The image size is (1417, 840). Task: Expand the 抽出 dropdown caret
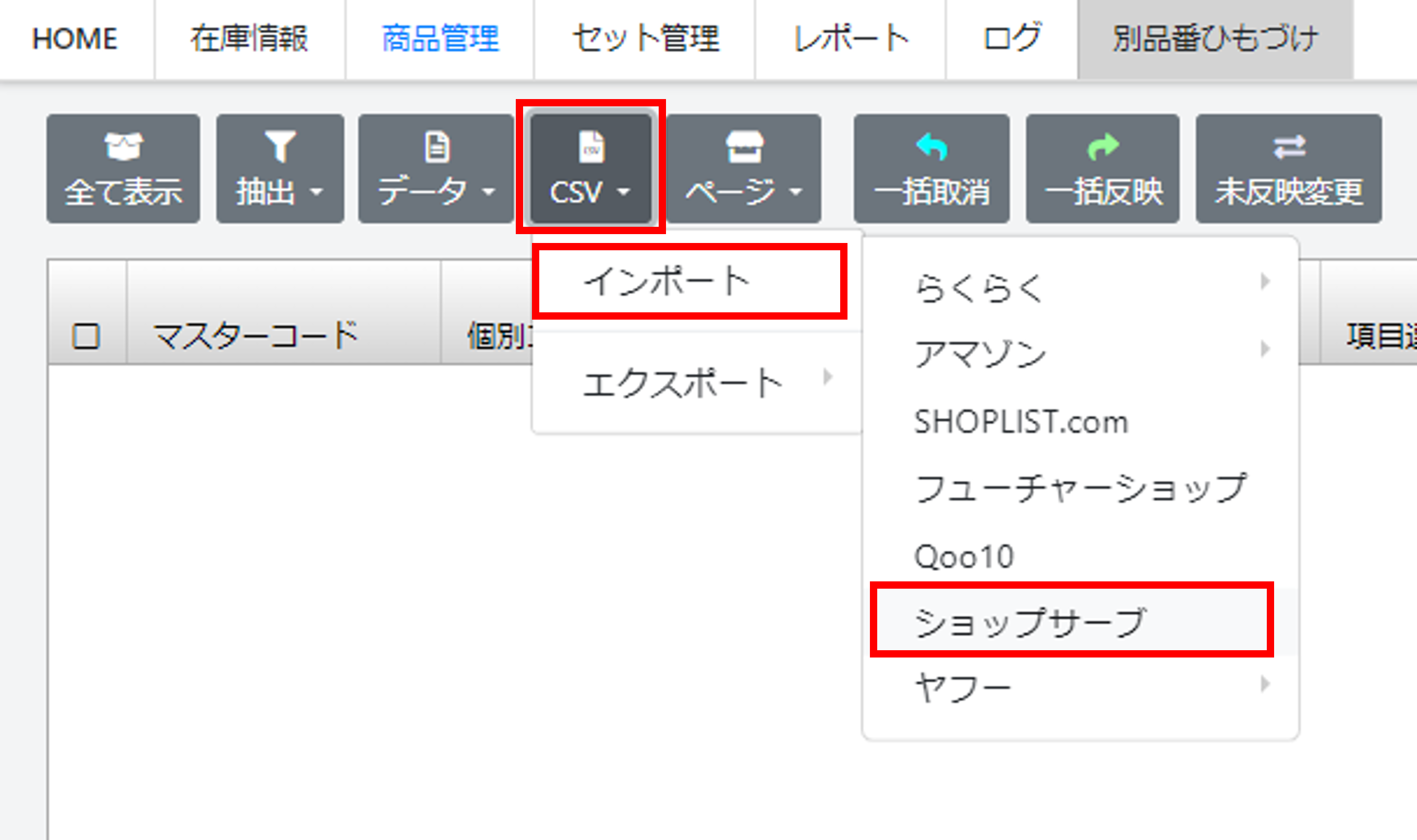317,192
